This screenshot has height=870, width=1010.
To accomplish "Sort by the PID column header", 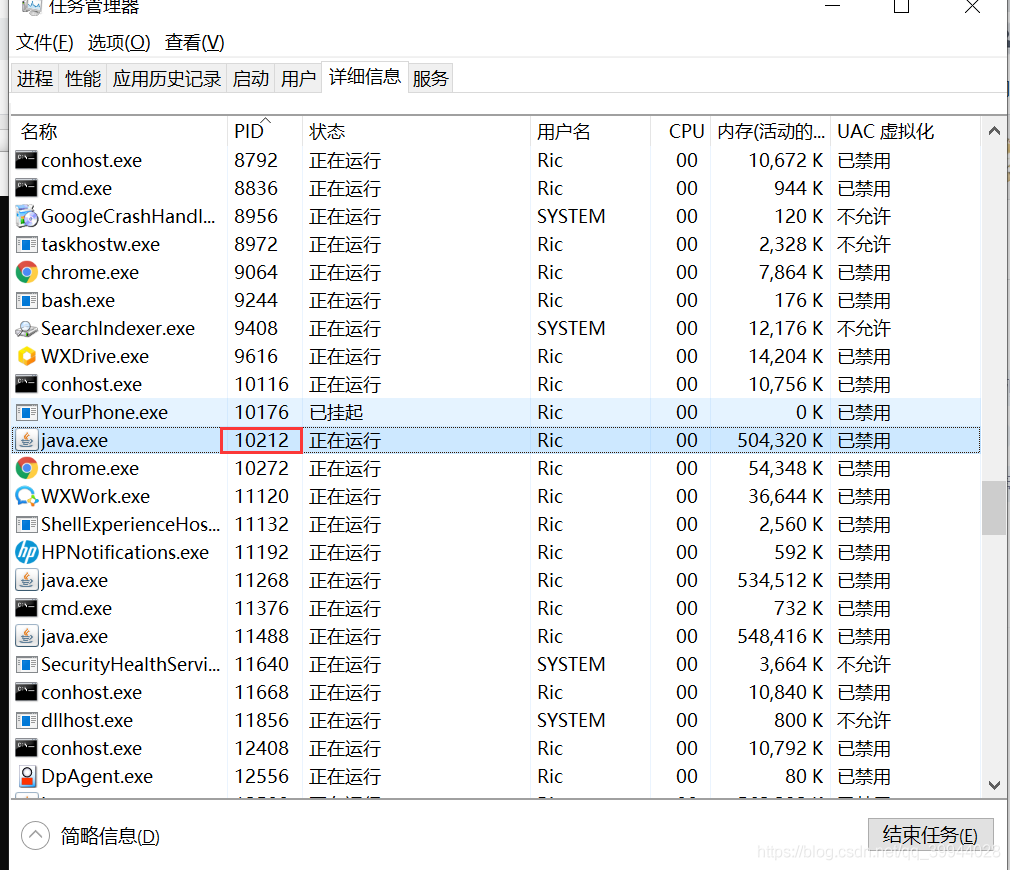I will click(x=265, y=131).
